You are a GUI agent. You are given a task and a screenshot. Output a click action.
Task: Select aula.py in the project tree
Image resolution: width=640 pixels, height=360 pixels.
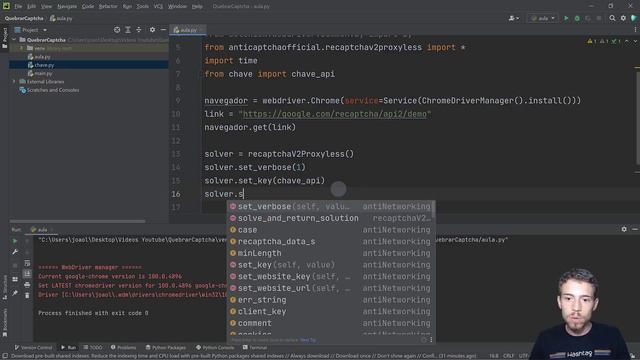39,57
